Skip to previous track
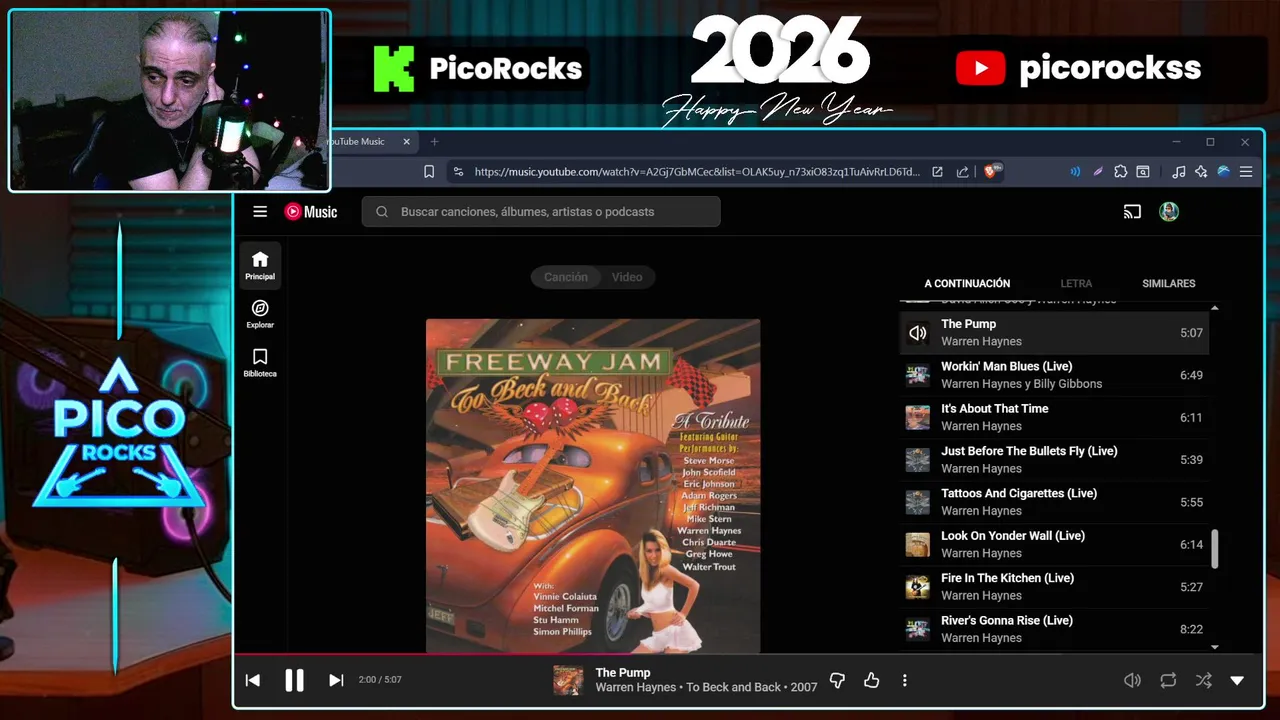1280x720 pixels. point(253,680)
